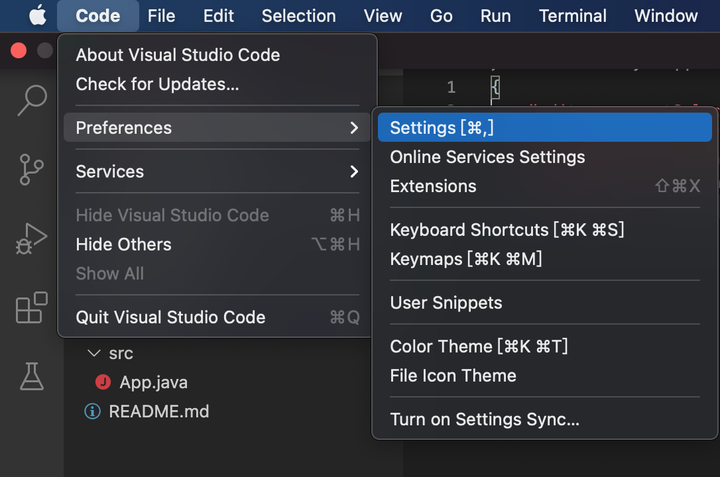Viewport: 720px width, 477px height.
Task: Open the Extensions view icon
Action: pyautogui.click(x=32, y=308)
